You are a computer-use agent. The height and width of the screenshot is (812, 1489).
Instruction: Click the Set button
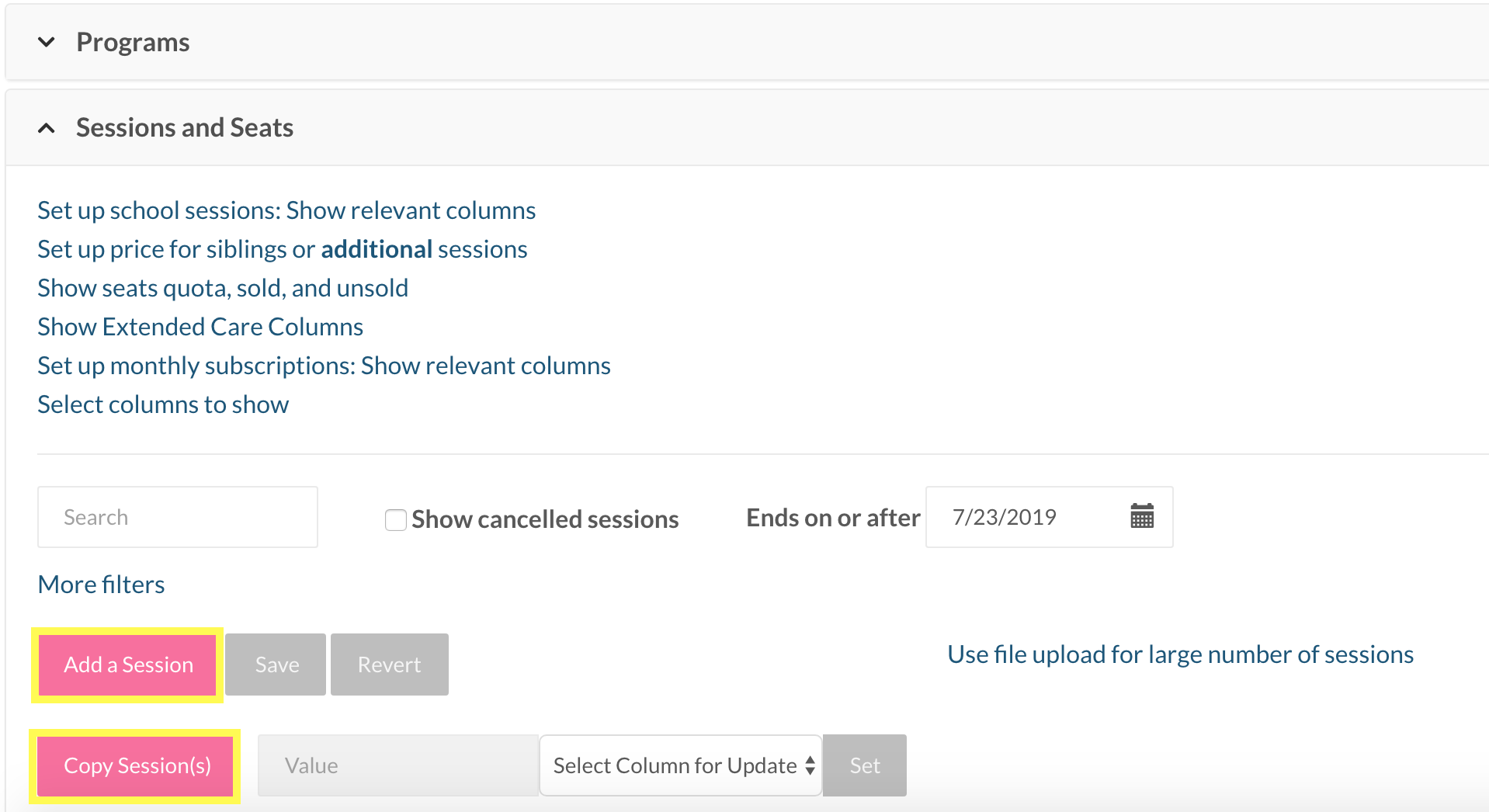point(864,765)
